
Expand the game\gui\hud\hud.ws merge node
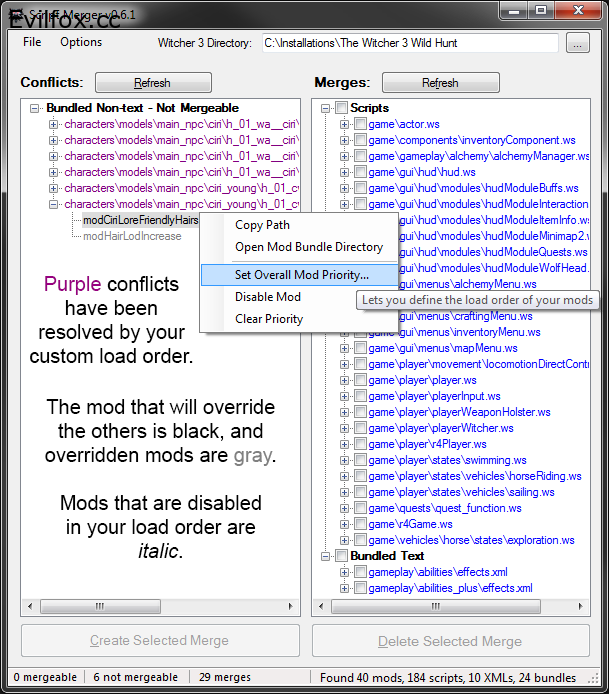[344, 172]
